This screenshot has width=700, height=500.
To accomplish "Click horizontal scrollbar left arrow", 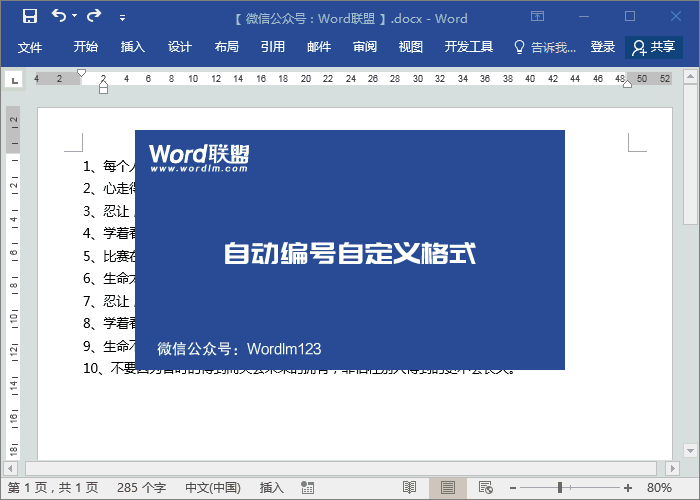I will [10, 468].
